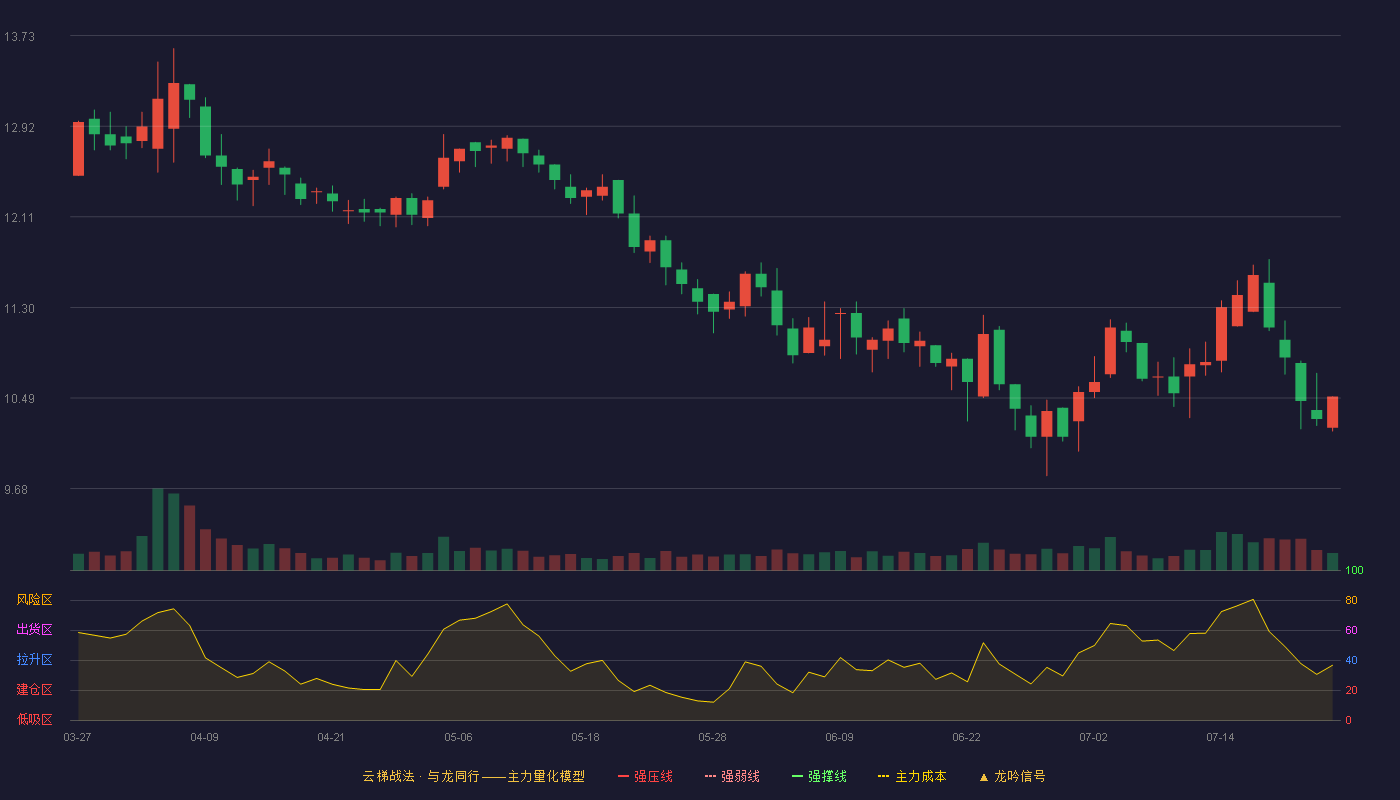Click the 龙吟信号 yellow triangle icon

(x=984, y=776)
